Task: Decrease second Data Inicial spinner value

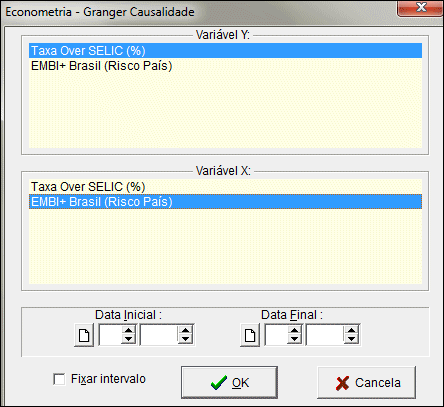Action: [185, 339]
